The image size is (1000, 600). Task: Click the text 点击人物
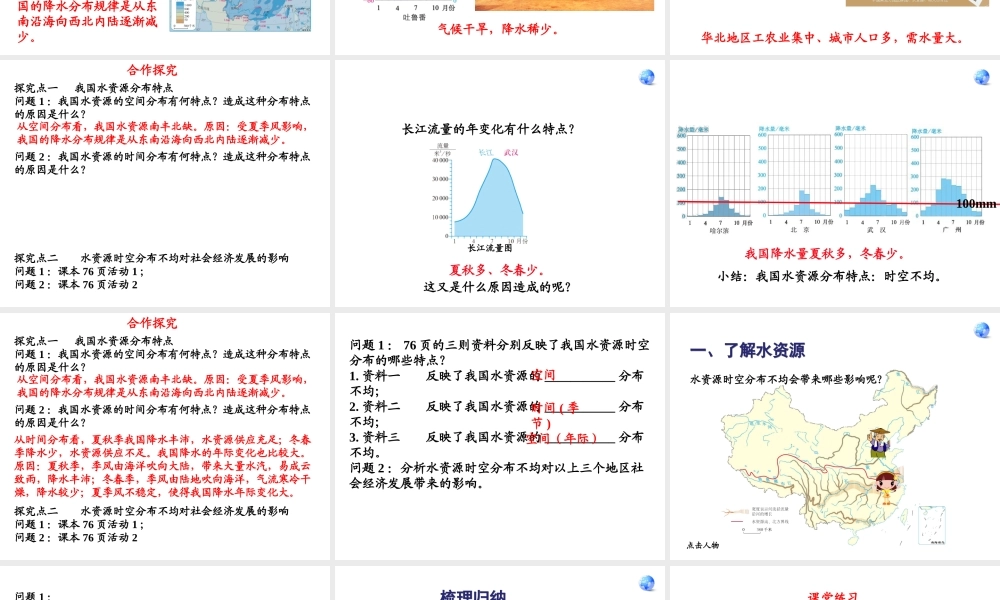[703, 545]
